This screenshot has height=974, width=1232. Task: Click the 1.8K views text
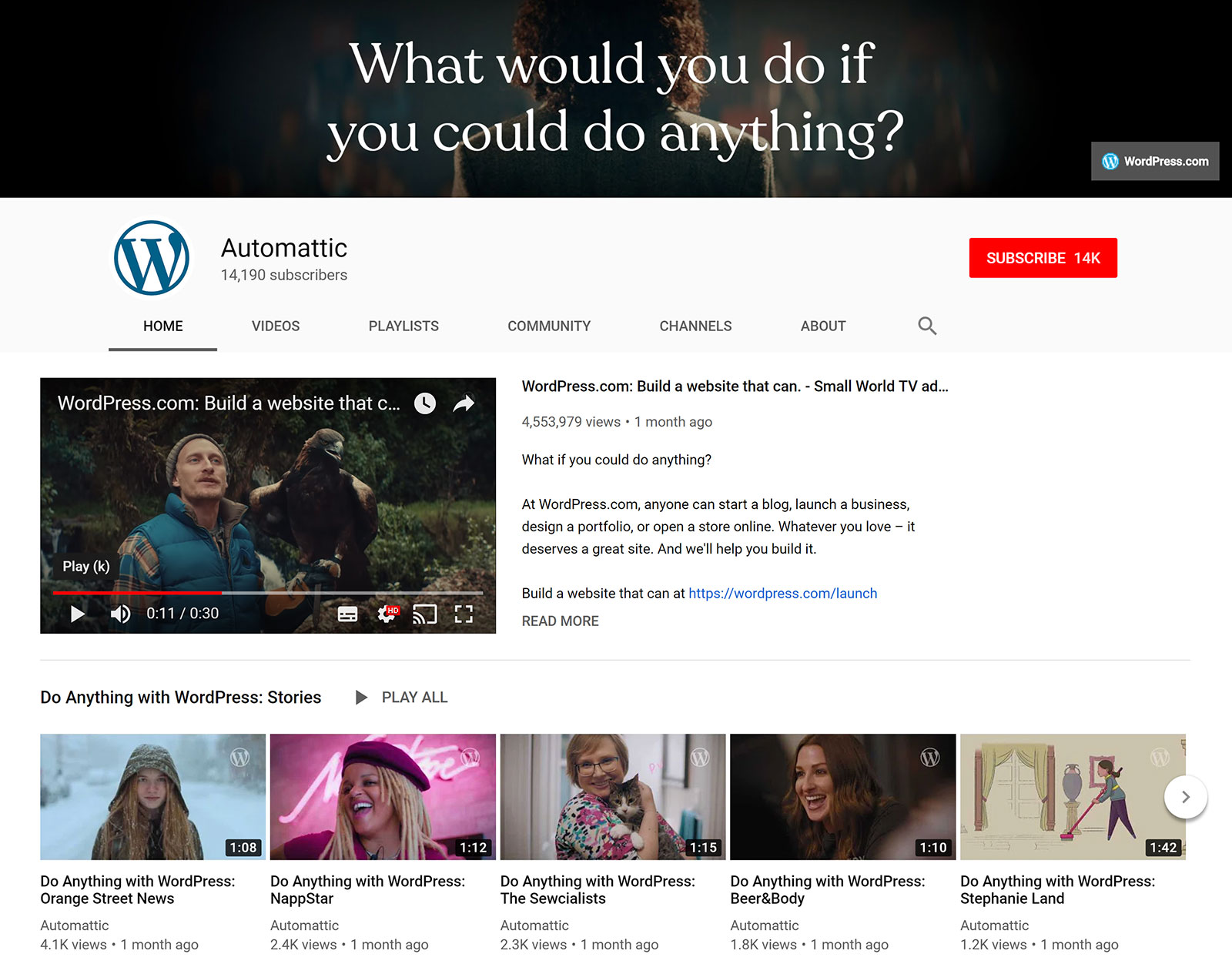[764, 945]
